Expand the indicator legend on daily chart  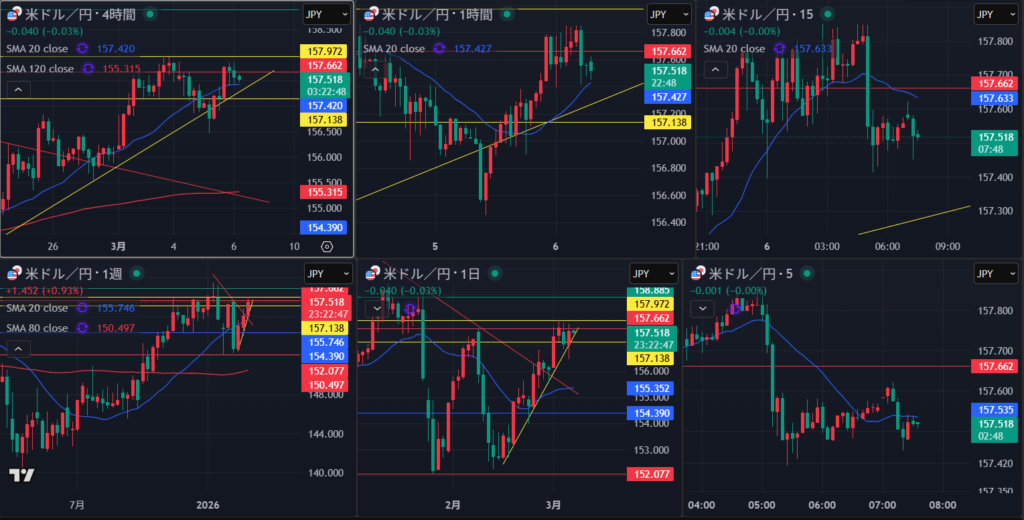click(x=376, y=309)
